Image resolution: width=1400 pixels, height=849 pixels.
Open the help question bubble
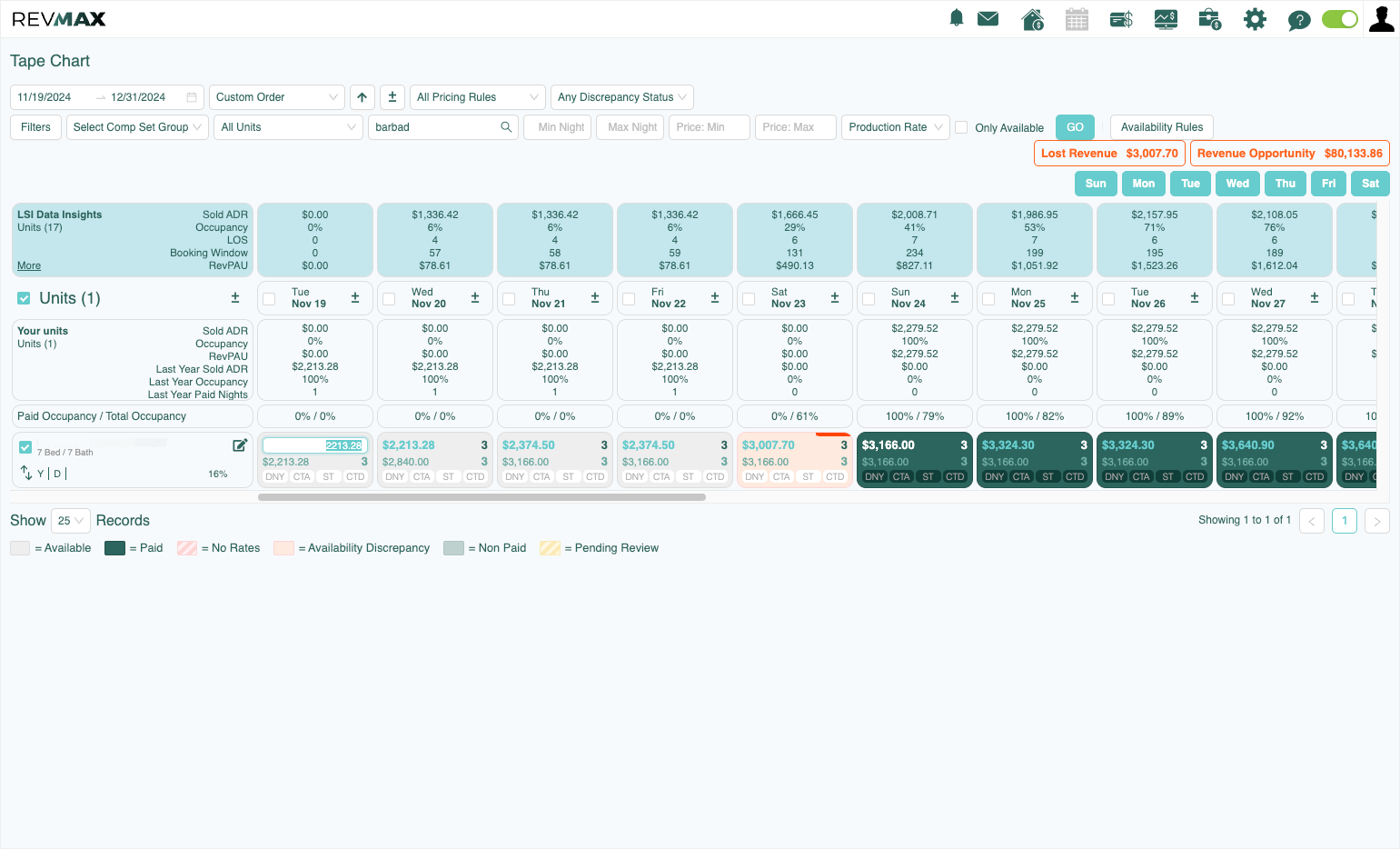pyautogui.click(x=1299, y=20)
